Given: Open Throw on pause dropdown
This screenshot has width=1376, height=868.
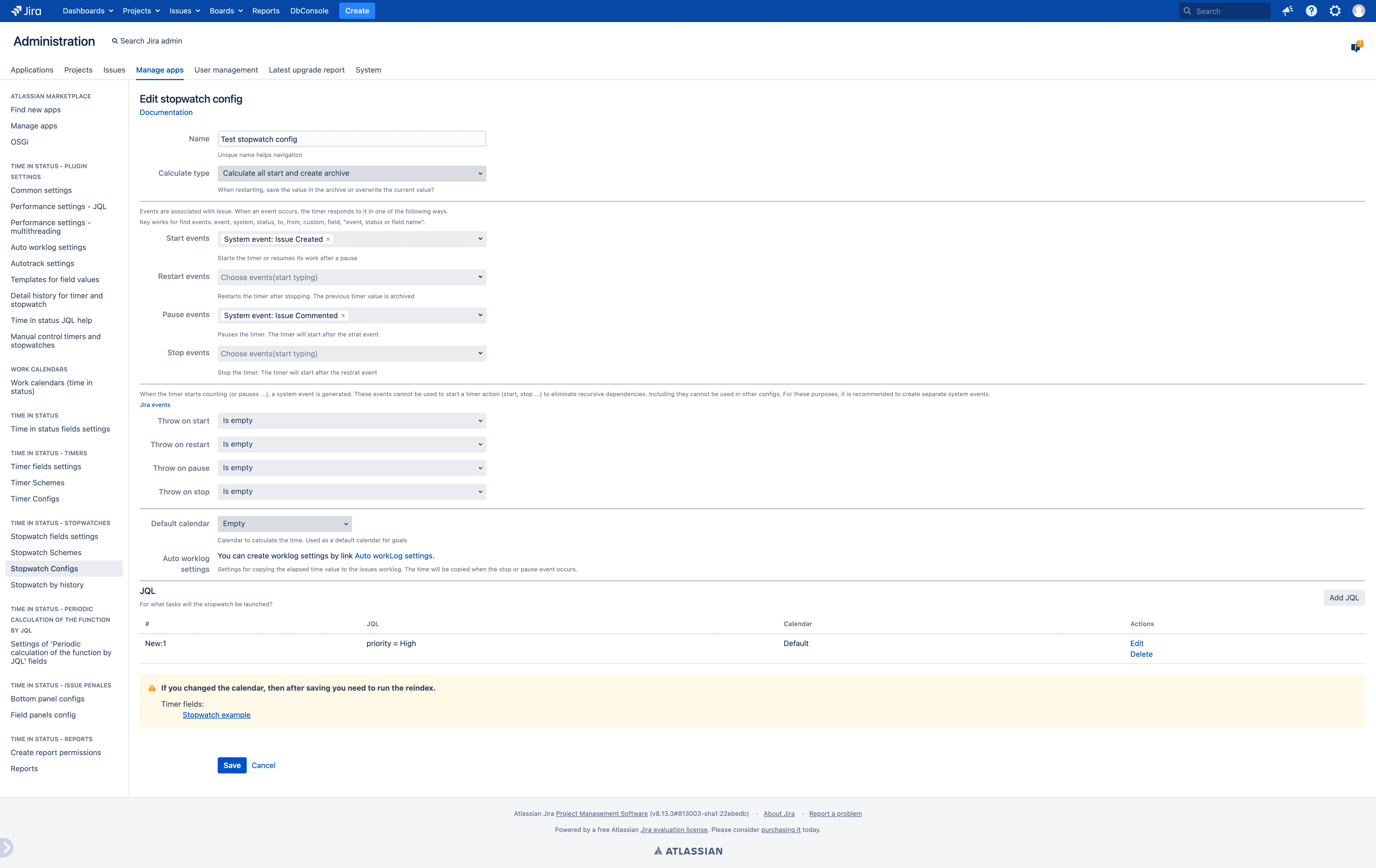Looking at the screenshot, I should (x=352, y=468).
